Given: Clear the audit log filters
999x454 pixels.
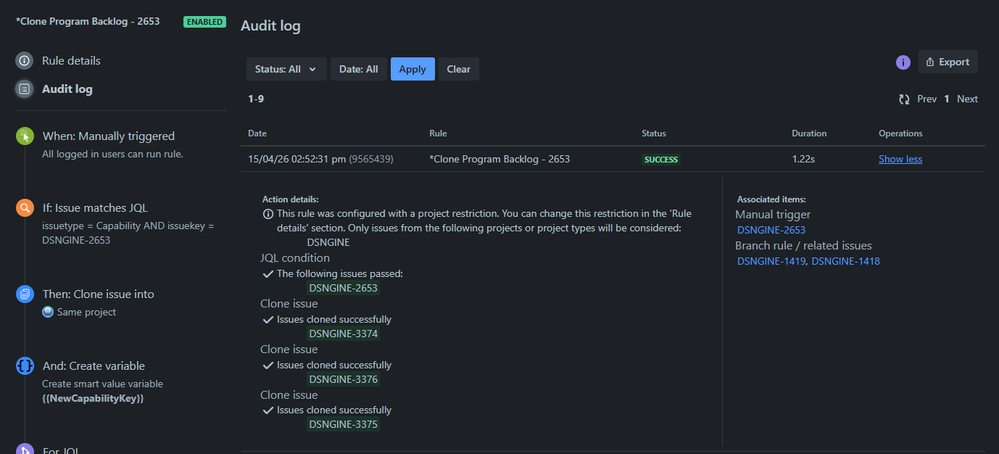Looking at the screenshot, I should [458, 69].
